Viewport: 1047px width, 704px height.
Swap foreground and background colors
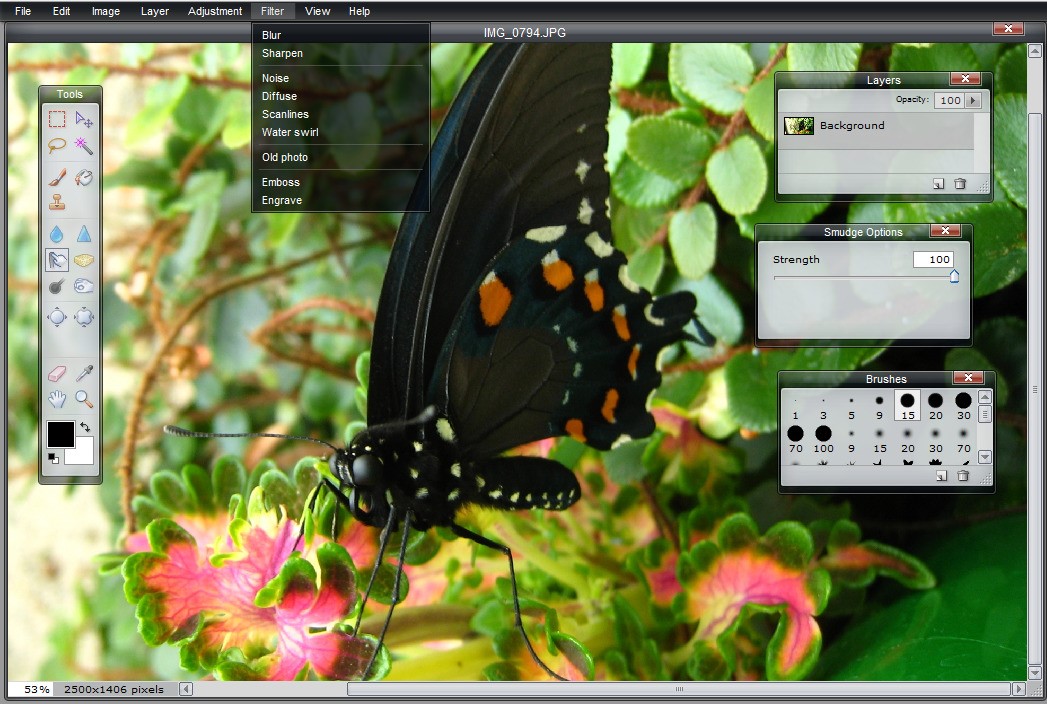coord(85,428)
